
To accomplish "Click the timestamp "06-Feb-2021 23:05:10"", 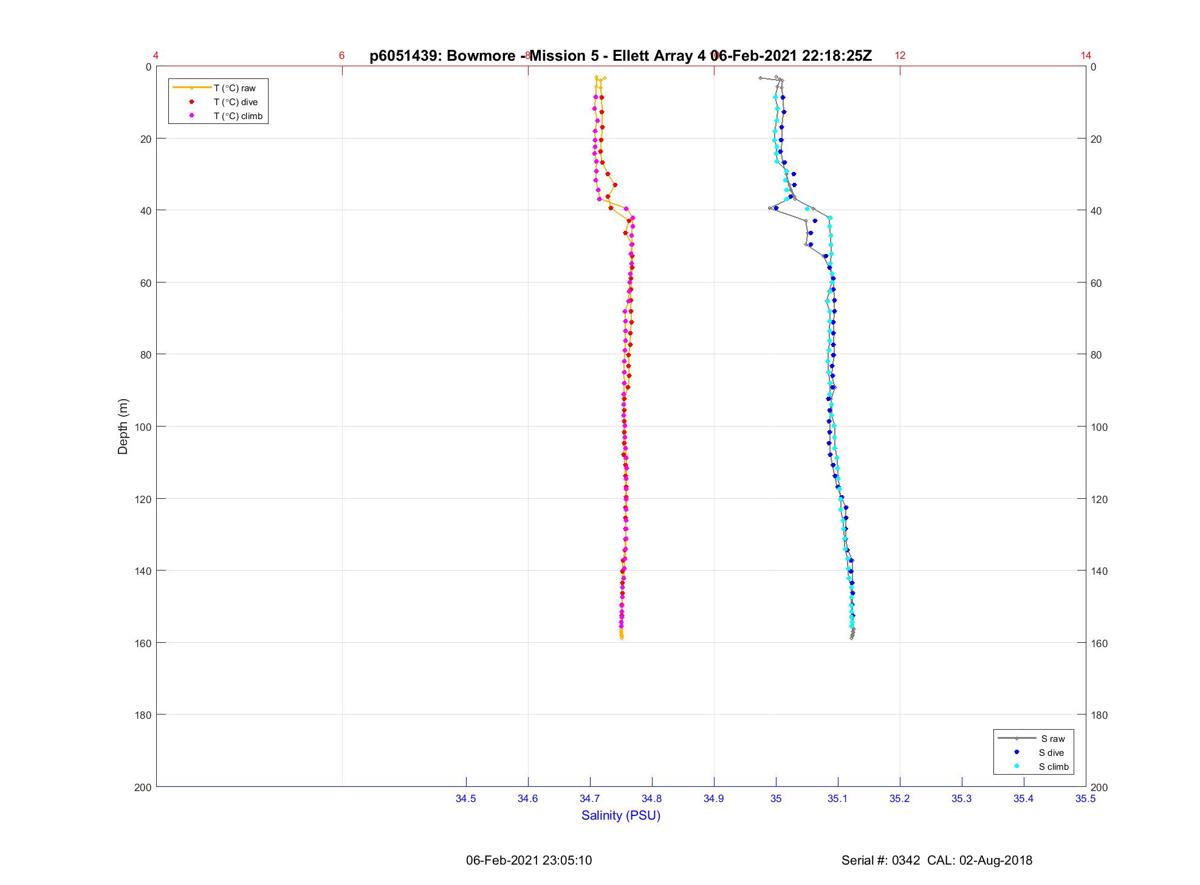I will click(529, 860).
